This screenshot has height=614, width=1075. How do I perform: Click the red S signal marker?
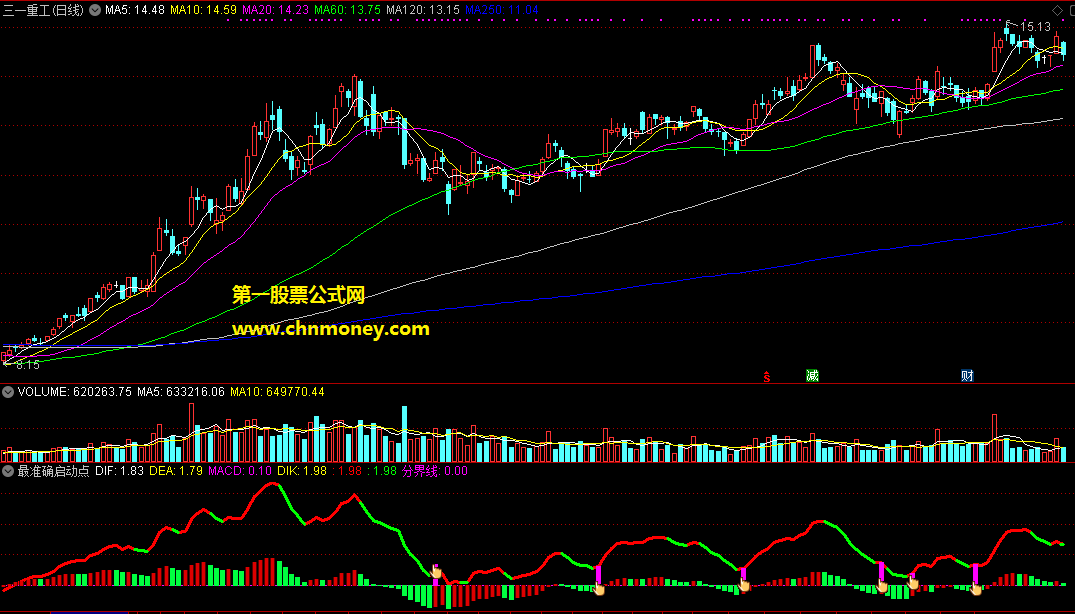(766, 376)
